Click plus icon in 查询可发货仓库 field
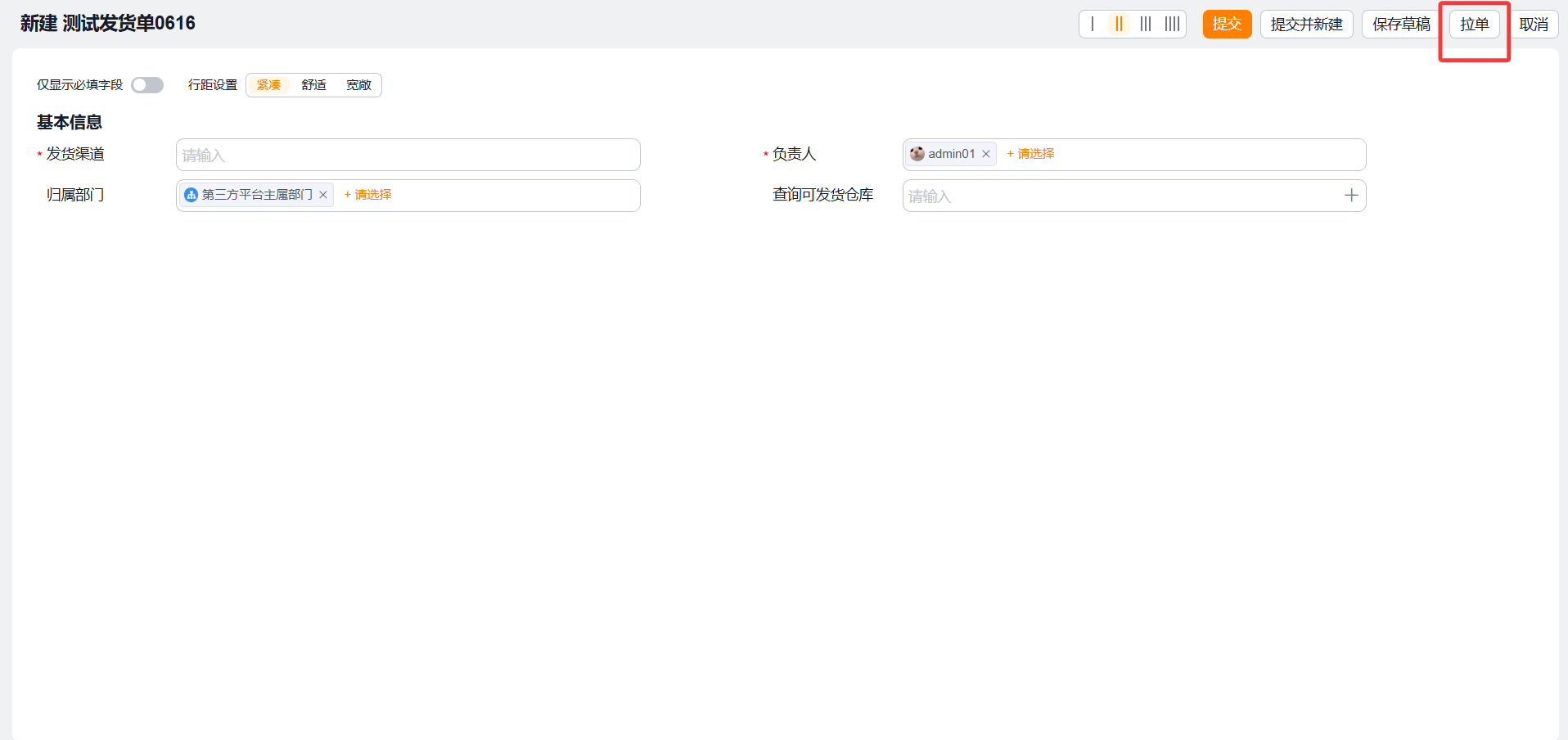1568x740 pixels. pyautogui.click(x=1351, y=196)
